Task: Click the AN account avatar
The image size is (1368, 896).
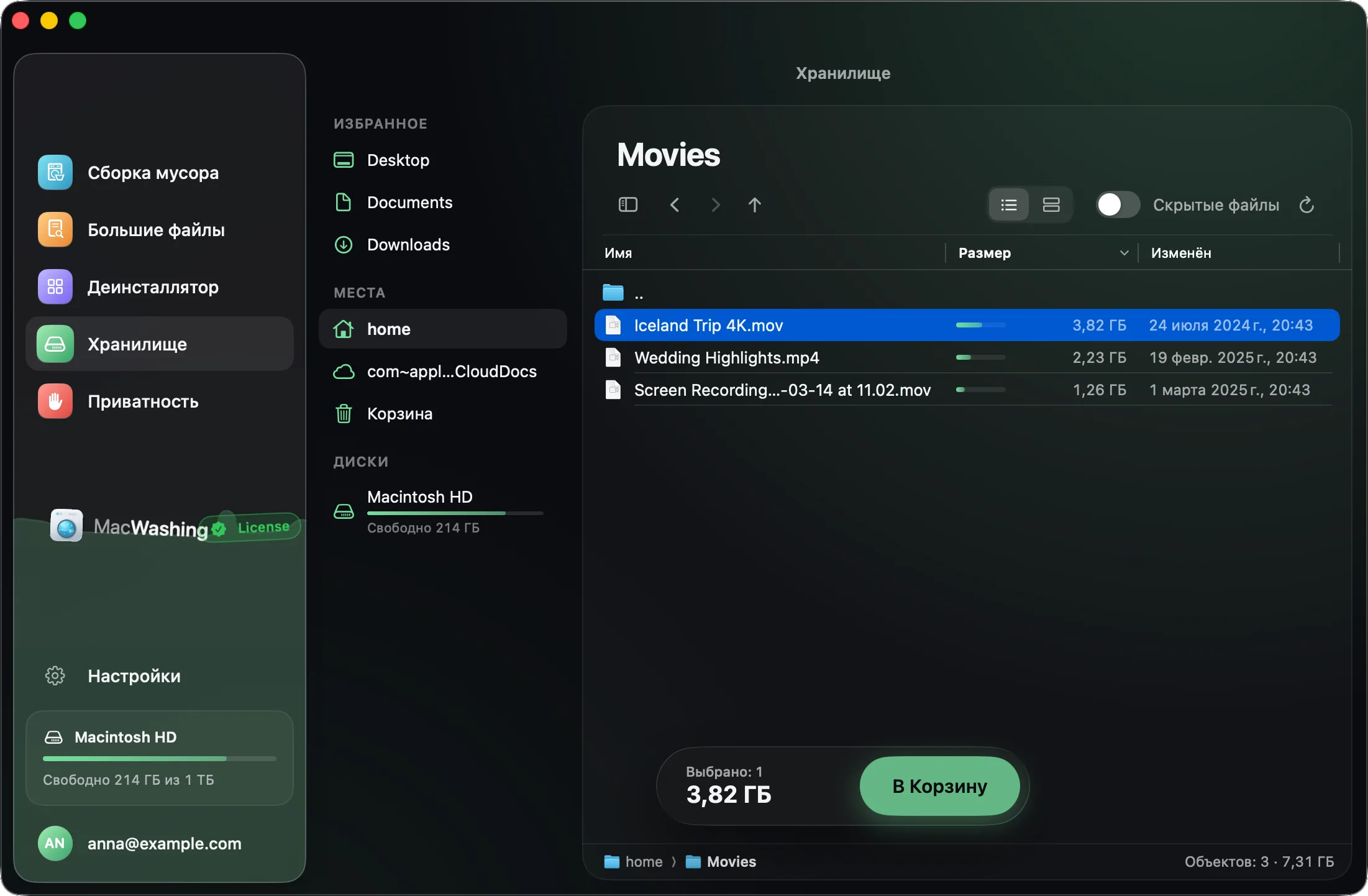Action: pyautogui.click(x=55, y=843)
